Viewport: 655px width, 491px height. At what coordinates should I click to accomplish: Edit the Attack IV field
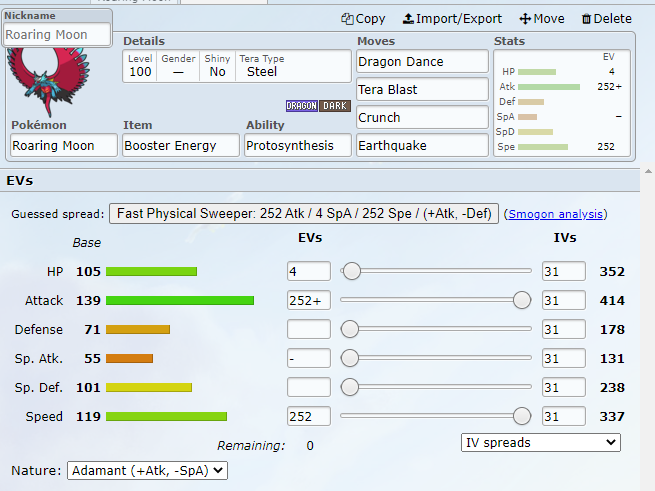click(564, 300)
